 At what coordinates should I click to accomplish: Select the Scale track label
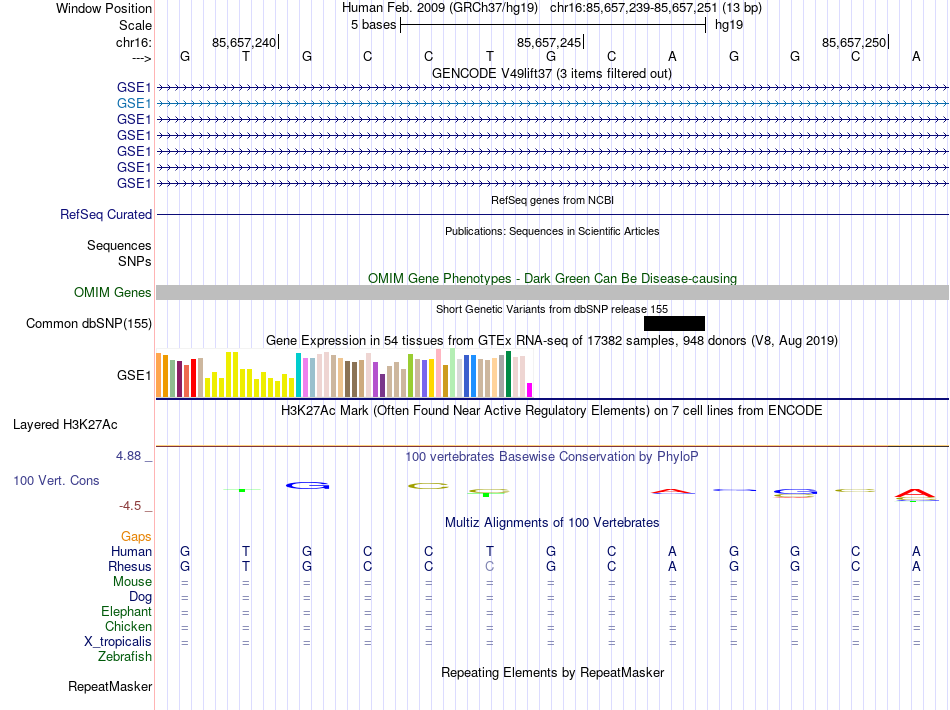pyautogui.click(x=135, y=25)
